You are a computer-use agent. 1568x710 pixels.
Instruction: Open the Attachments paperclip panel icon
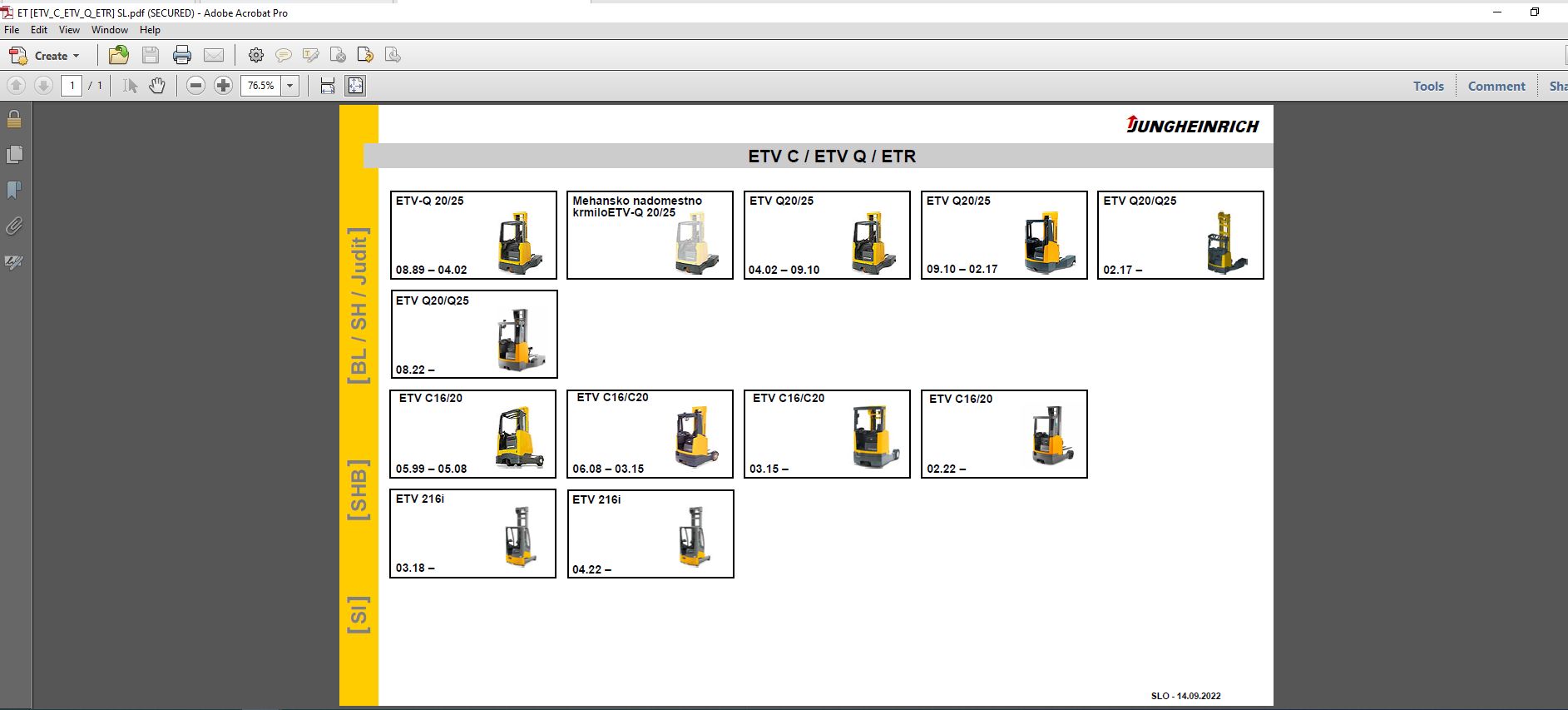[14, 226]
